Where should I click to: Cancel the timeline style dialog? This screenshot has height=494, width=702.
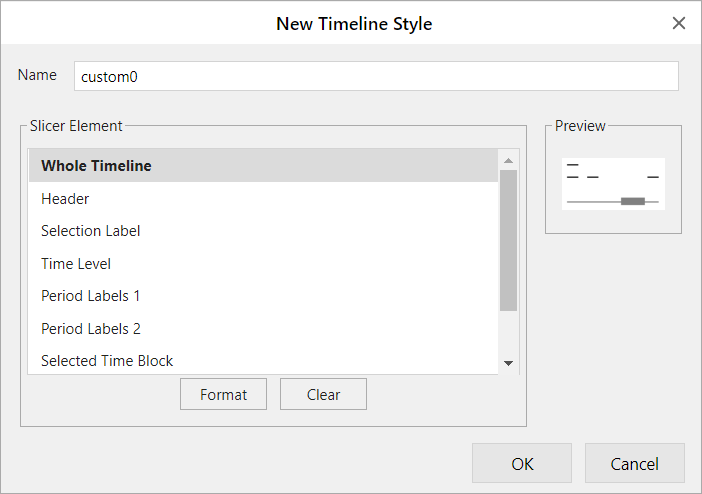tap(635, 463)
